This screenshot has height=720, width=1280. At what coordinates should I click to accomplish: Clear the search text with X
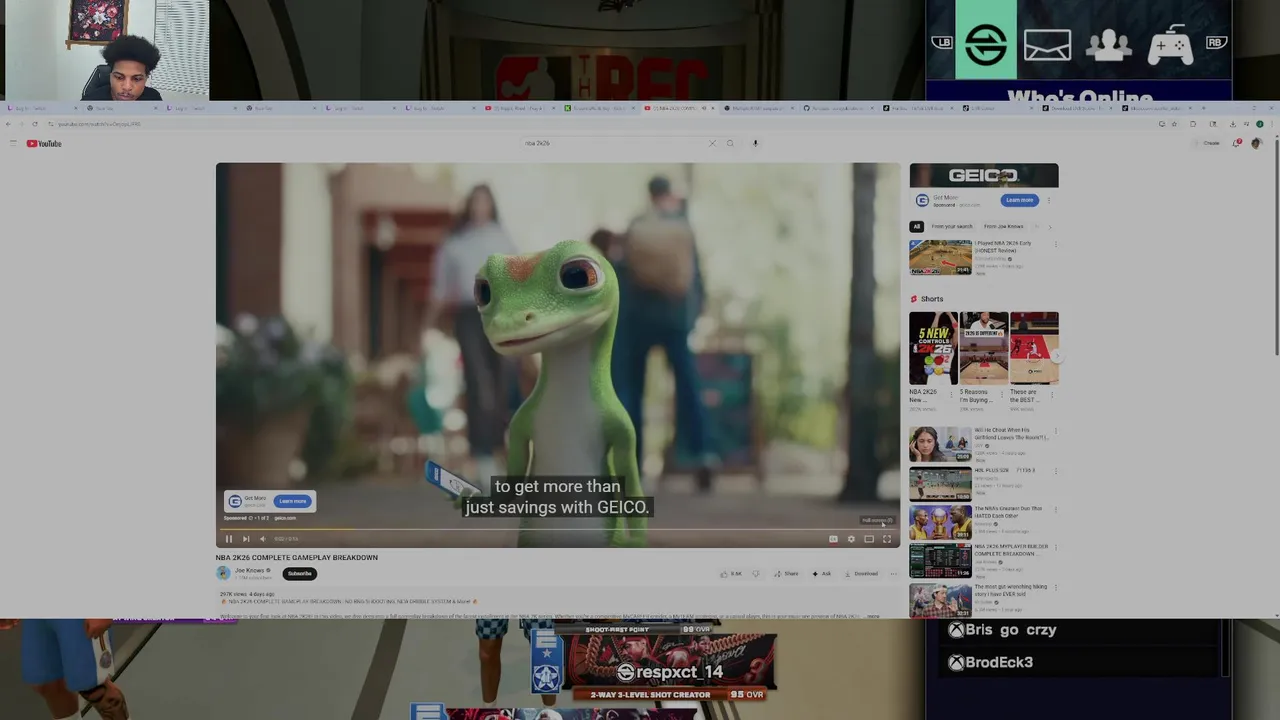tap(712, 143)
